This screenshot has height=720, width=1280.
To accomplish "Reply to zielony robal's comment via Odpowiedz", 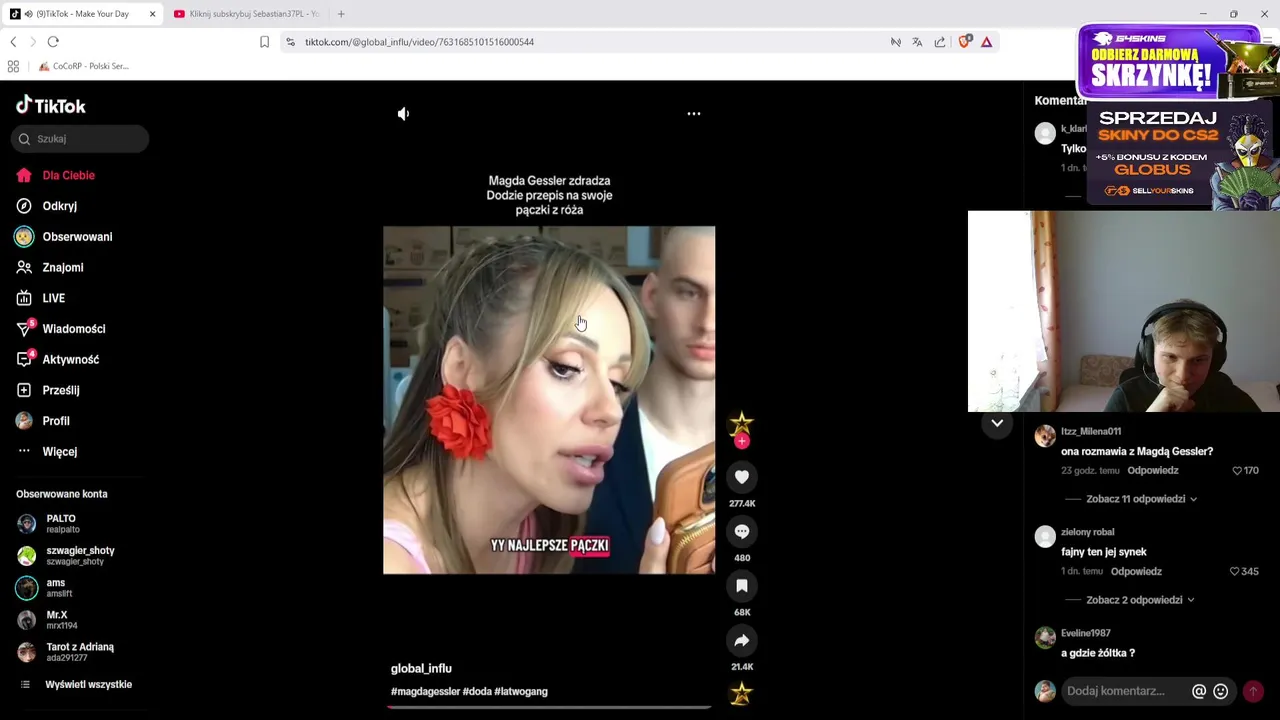I will pyautogui.click(x=1136, y=572).
